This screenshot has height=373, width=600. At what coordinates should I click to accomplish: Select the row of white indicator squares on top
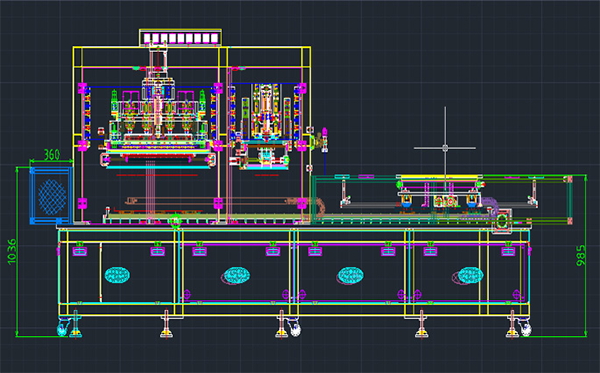click(x=181, y=38)
